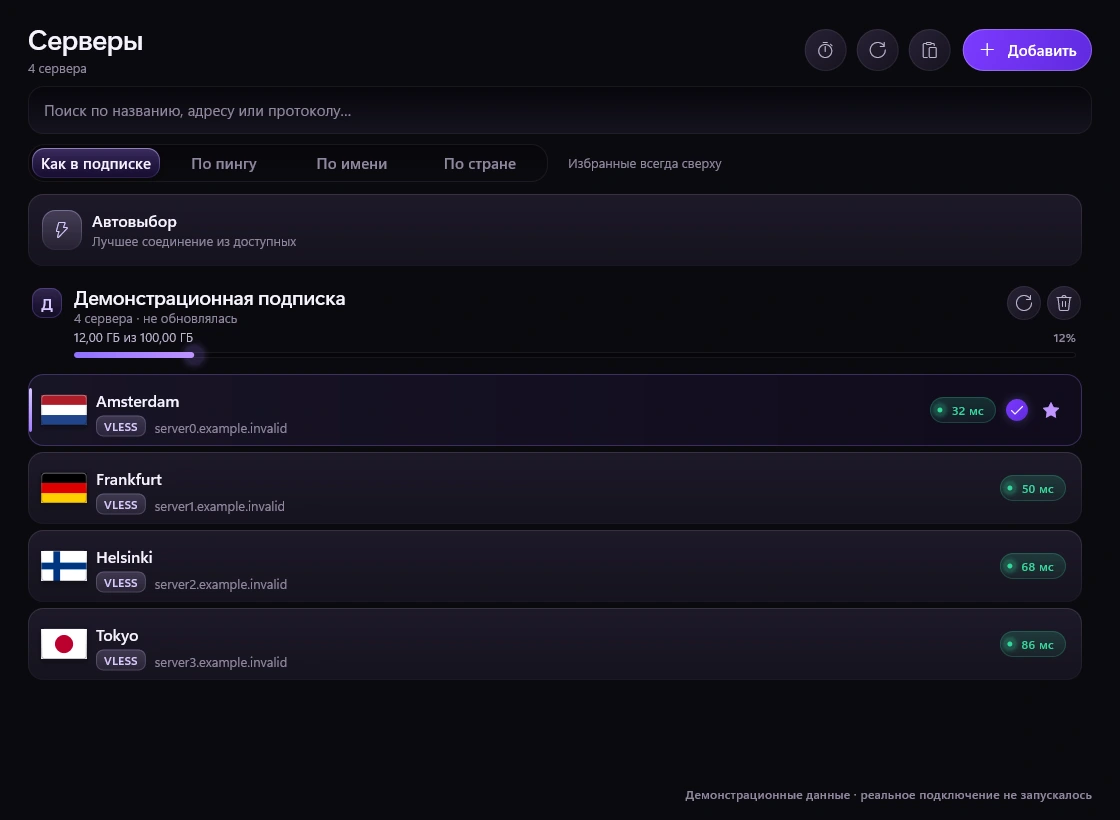This screenshot has height=820, width=1120.
Task: Click the 12% usage percentage label
Action: pos(1064,338)
